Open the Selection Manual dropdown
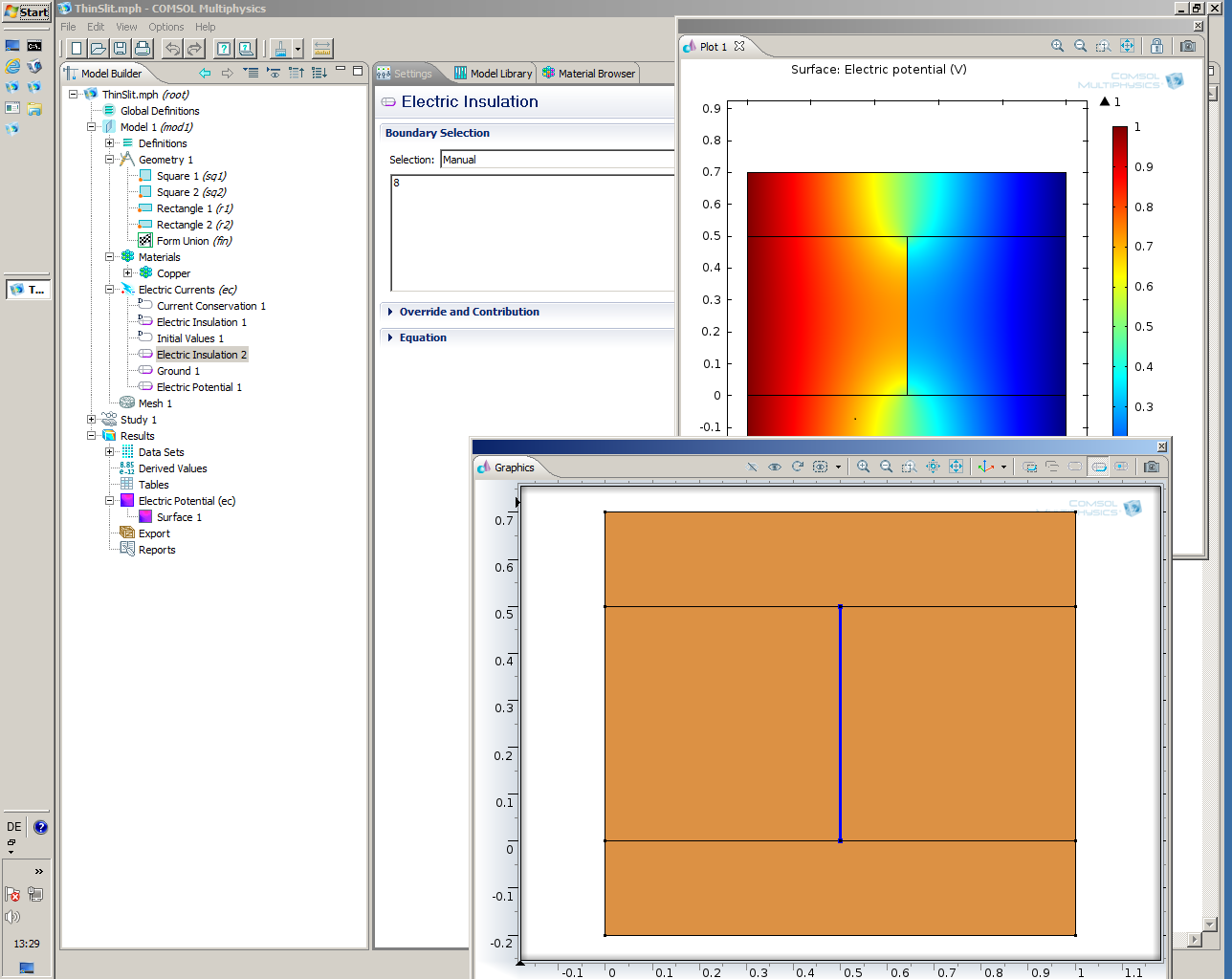This screenshot has height=979, width=1232. click(x=557, y=160)
